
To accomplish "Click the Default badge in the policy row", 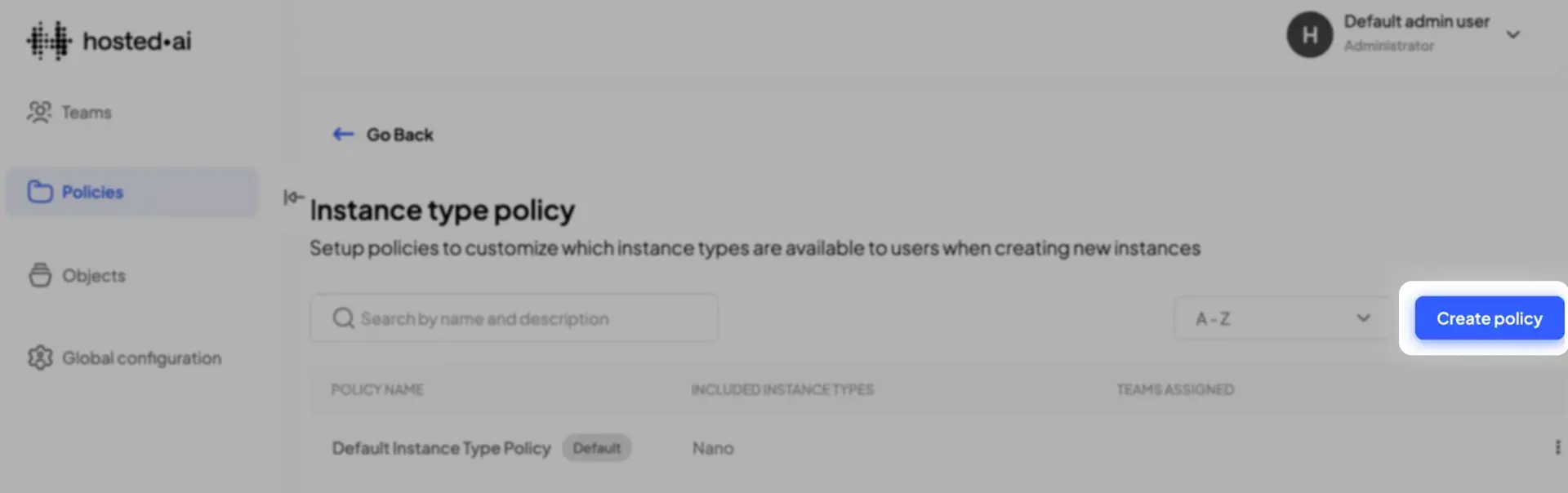I will pyautogui.click(x=596, y=447).
